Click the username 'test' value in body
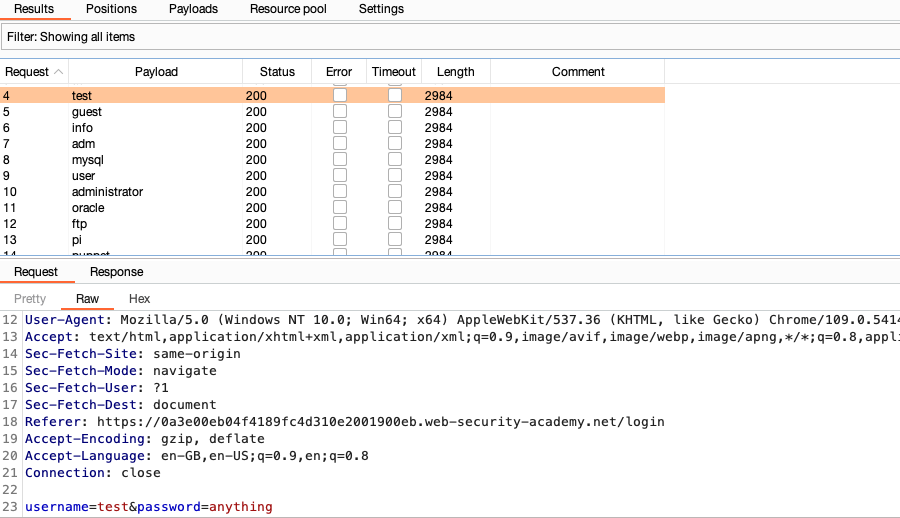This screenshot has height=518, width=900. (112, 507)
